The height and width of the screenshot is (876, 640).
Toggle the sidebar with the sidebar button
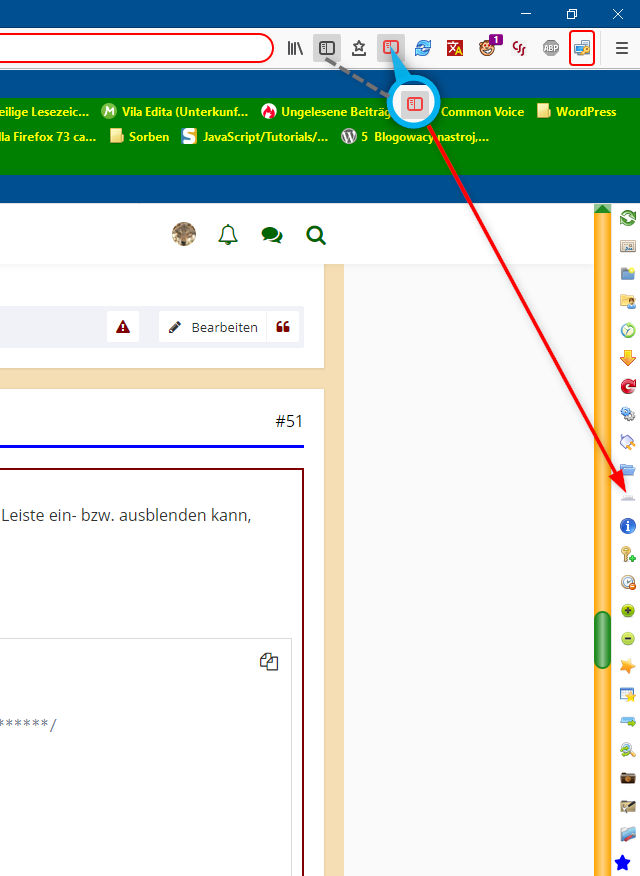pyautogui.click(x=326, y=48)
